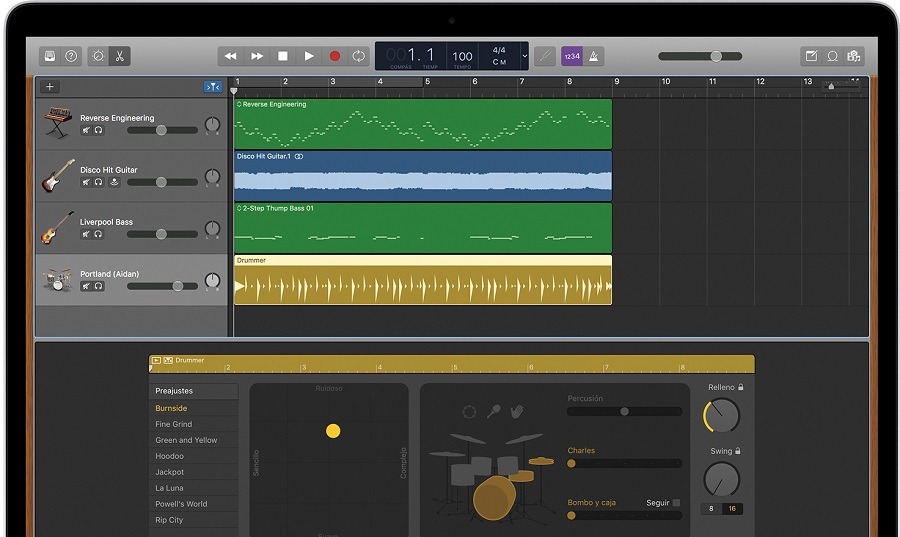Click the yellow puck in the XY pad
This screenshot has width=900, height=537.
pos(333,431)
